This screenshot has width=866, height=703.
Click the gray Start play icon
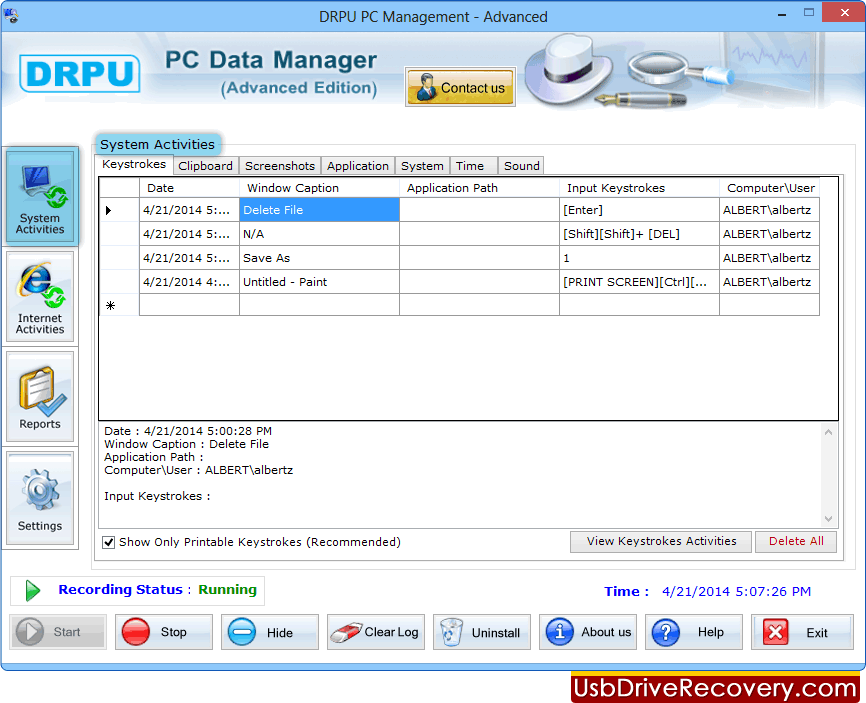coord(30,631)
